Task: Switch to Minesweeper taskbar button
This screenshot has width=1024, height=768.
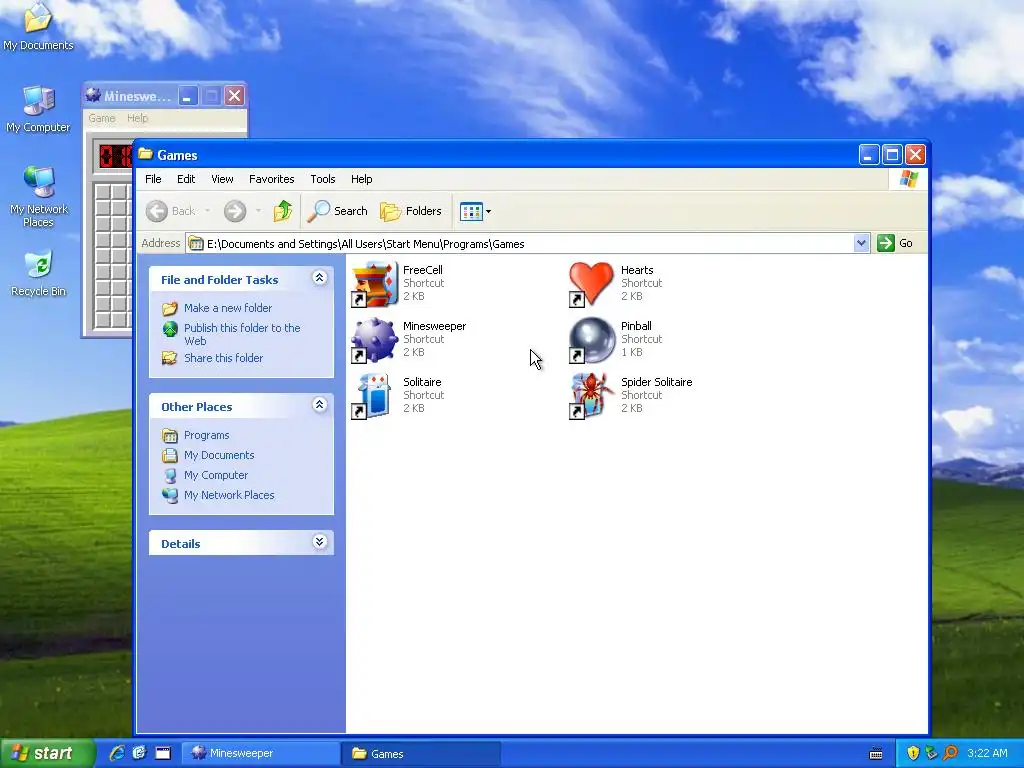Action: click(260, 753)
